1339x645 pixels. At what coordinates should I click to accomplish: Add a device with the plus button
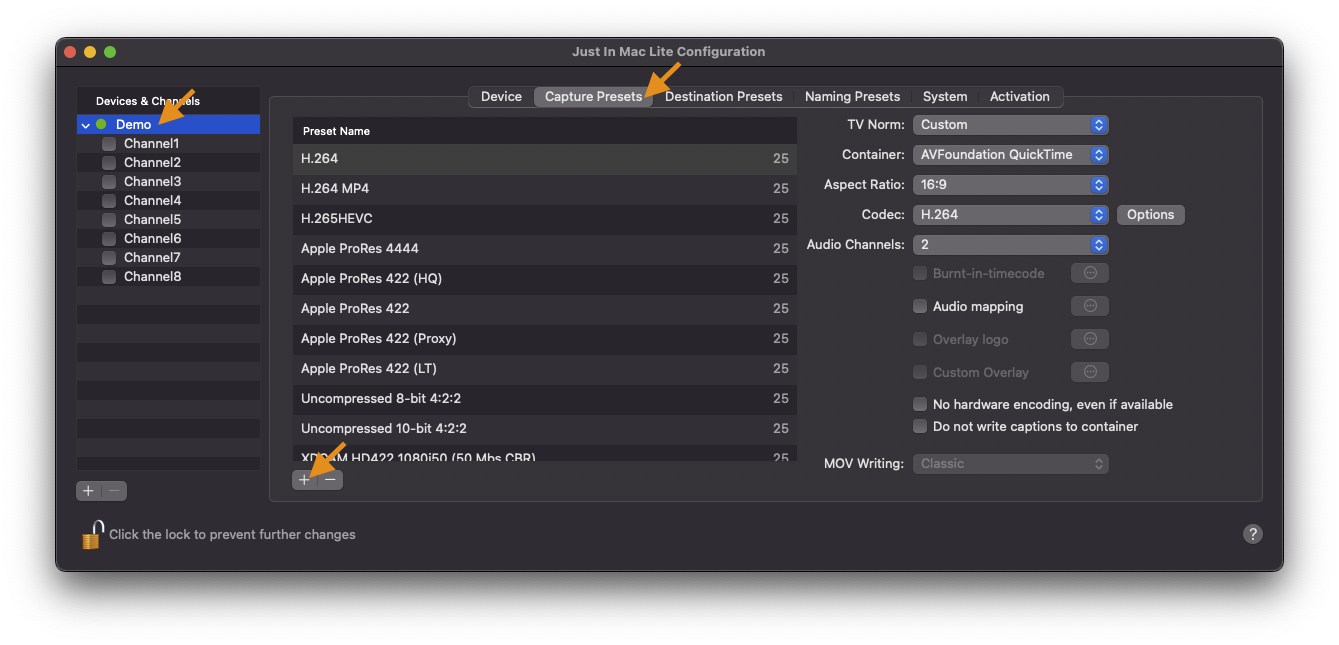pyautogui.click(x=89, y=491)
